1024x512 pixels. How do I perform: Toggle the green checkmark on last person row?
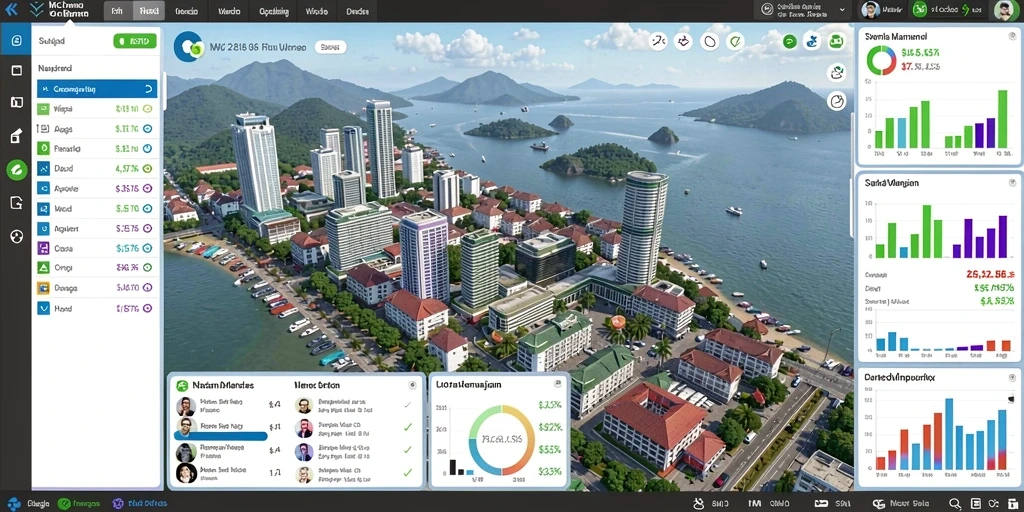(408, 472)
